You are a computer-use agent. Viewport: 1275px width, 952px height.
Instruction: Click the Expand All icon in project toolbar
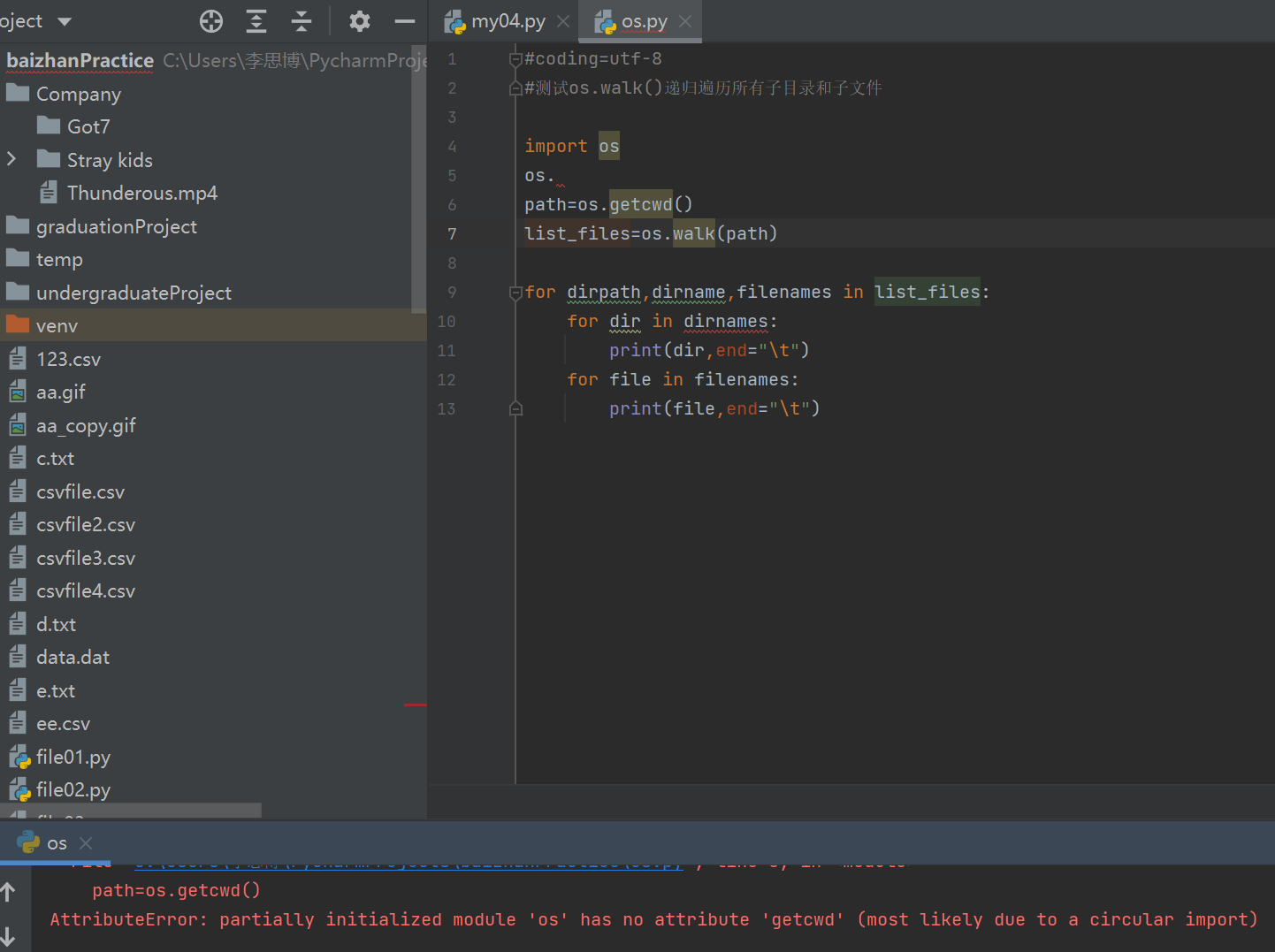click(x=256, y=21)
